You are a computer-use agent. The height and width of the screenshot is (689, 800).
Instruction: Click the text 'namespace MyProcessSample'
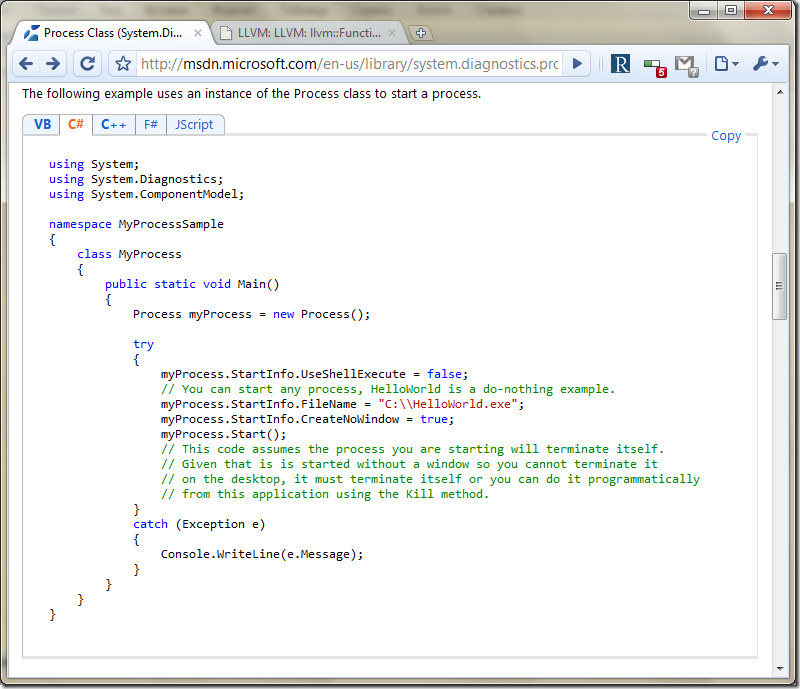pos(136,225)
